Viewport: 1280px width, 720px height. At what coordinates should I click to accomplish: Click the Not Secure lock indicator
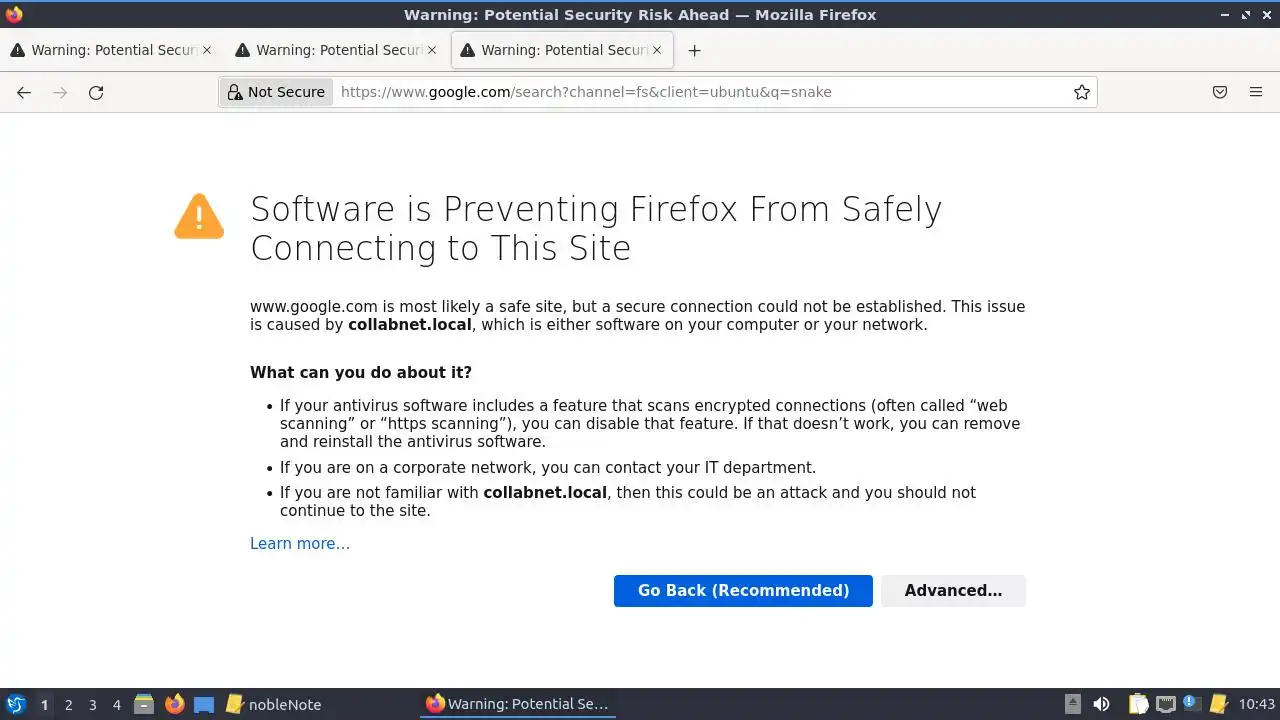(276, 92)
